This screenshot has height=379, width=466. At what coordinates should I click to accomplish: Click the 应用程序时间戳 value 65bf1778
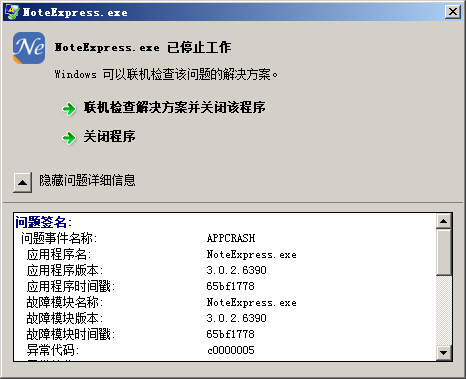(230, 286)
